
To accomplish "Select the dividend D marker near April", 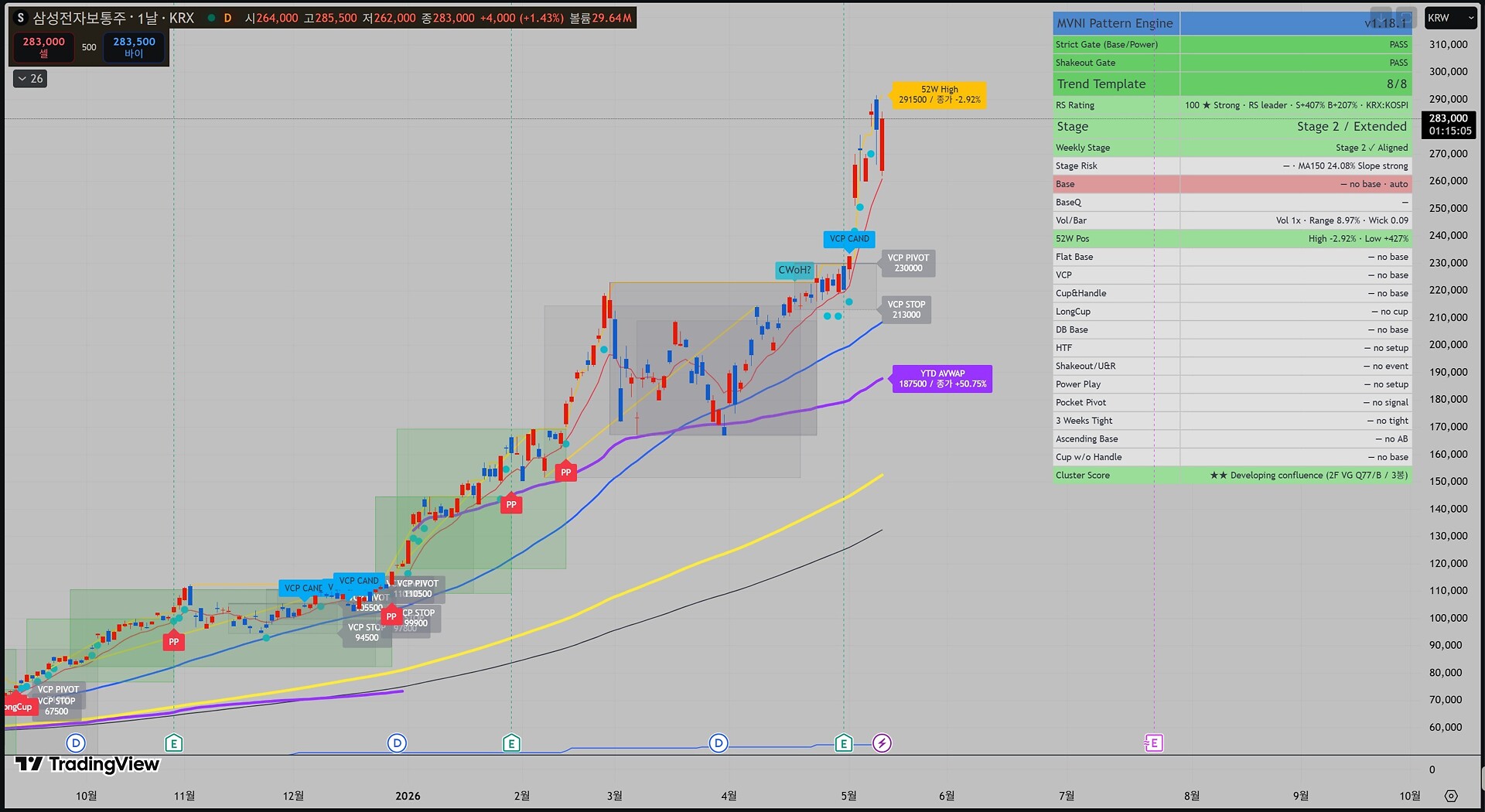I will [719, 743].
